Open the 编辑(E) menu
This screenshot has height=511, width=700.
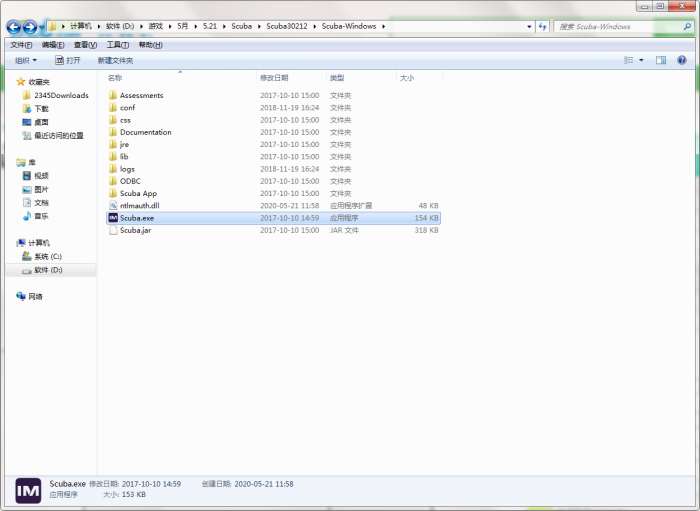(53, 45)
